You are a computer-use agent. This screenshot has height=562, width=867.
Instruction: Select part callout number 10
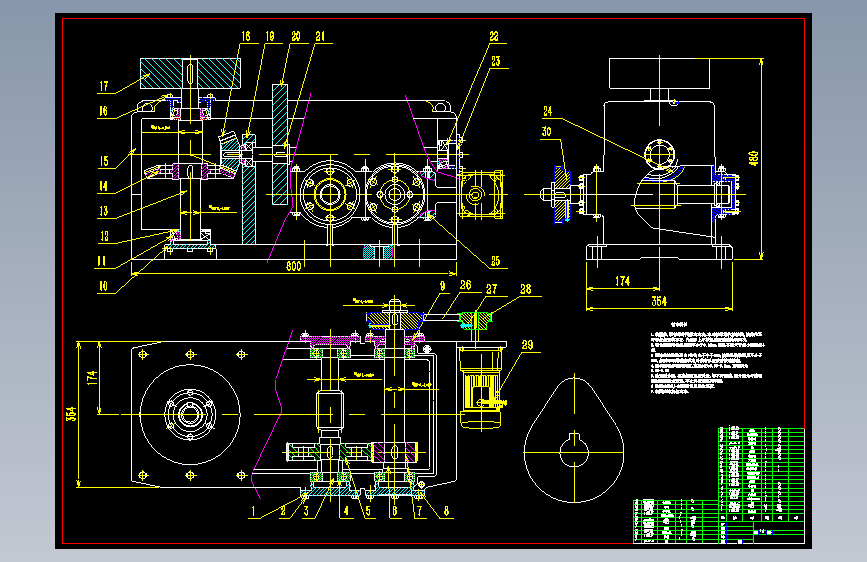point(103,287)
